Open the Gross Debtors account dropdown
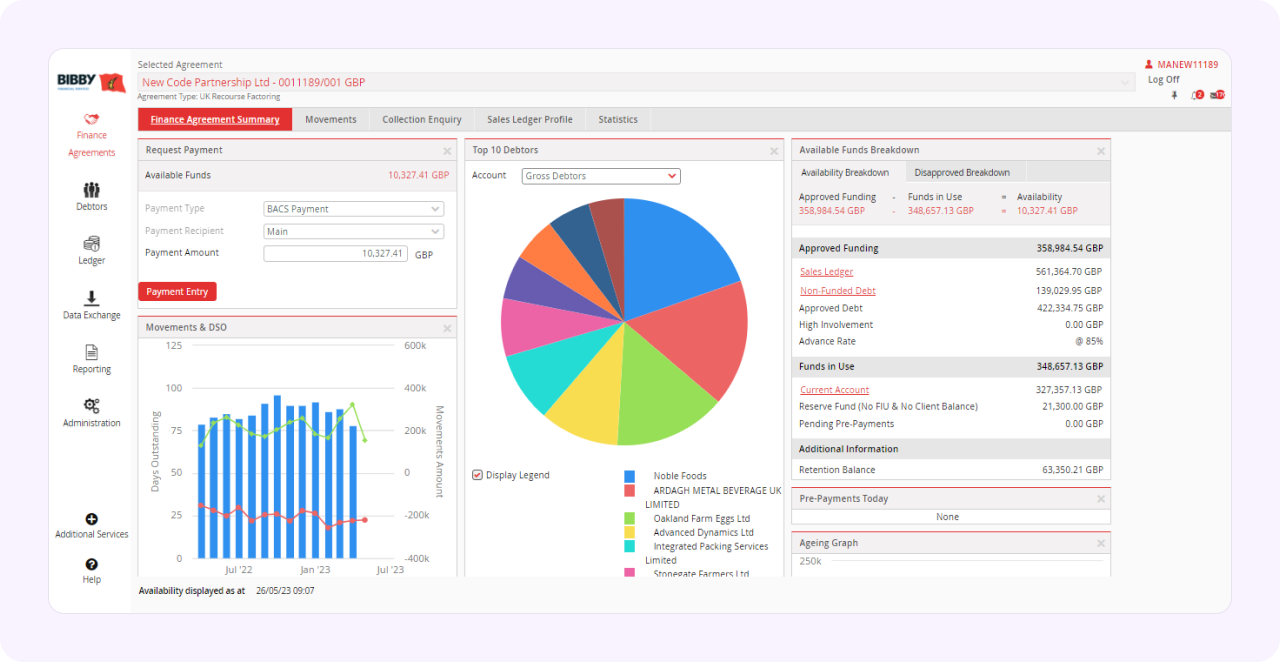The height and width of the screenshot is (662, 1280). click(x=601, y=176)
